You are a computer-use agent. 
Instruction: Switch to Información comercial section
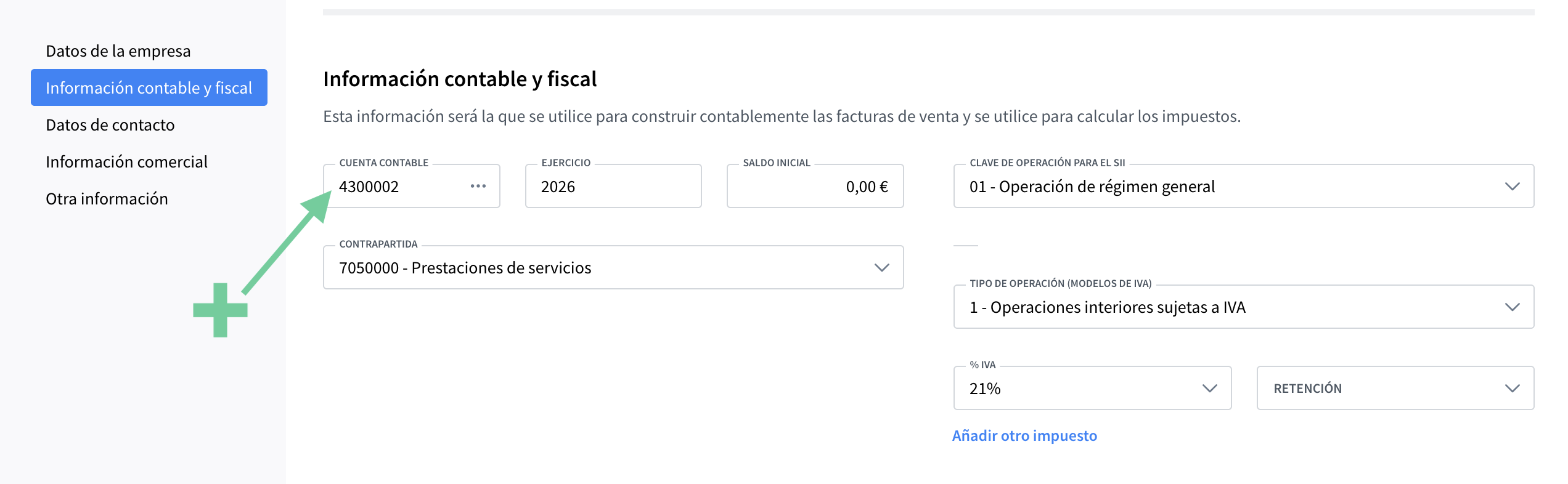coord(126,162)
